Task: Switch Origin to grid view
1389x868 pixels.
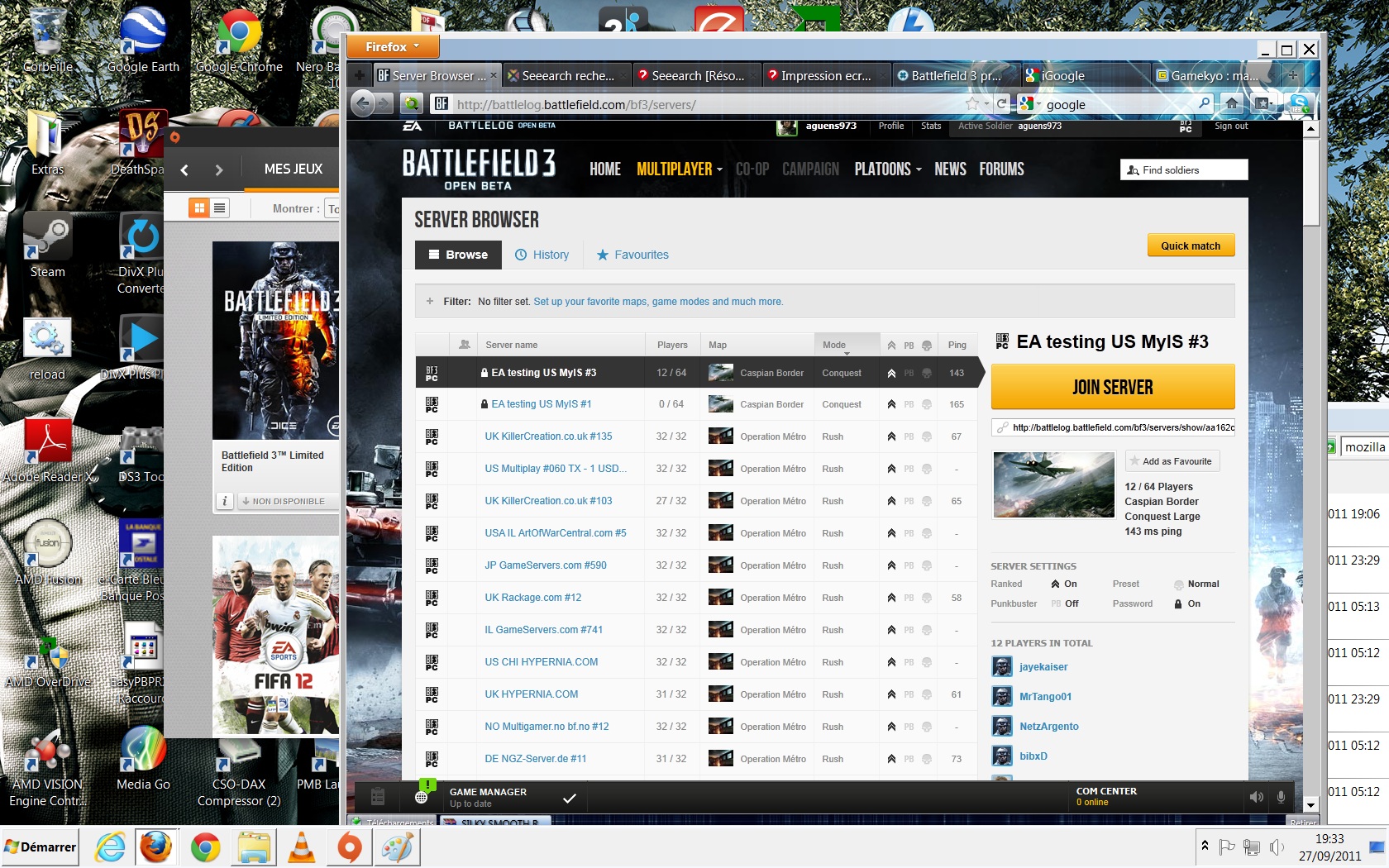Action: 199,208
